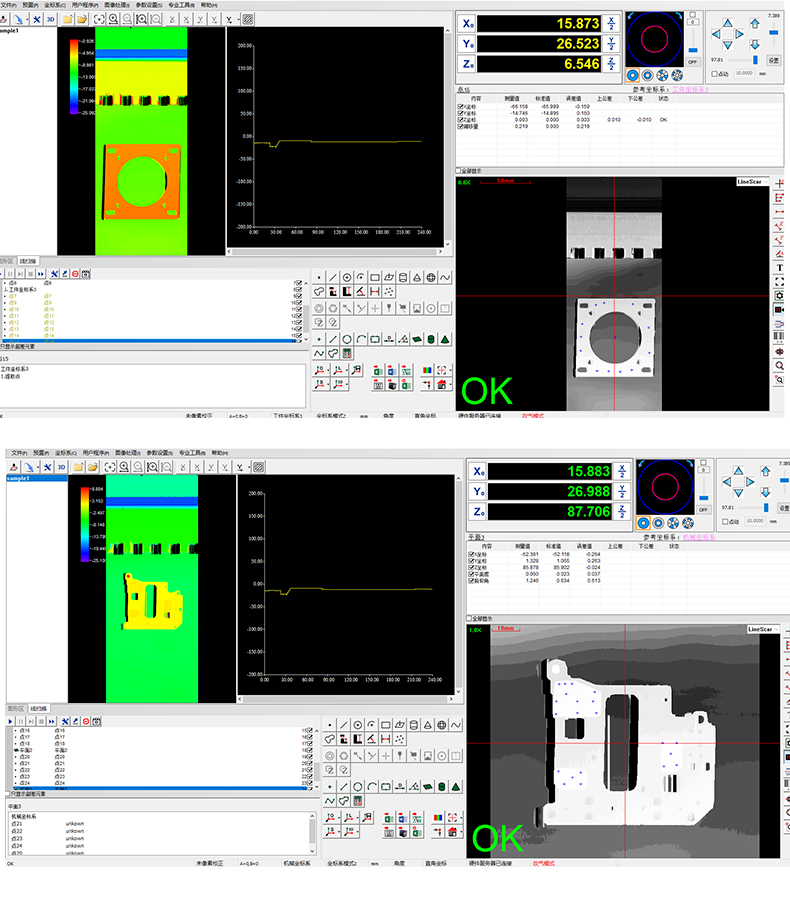Select first ring light icon, top window
Screen dimensions: 790x902
click(x=632, y=75)
